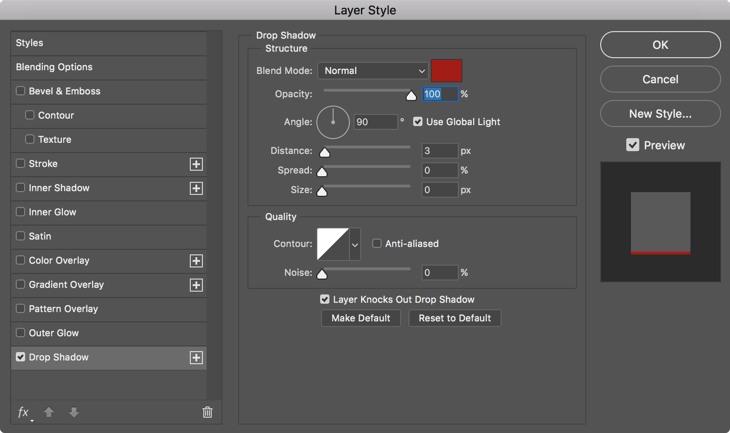The height and width of the screenshot is (433, 730).
Task: Add another Gradient Overlay via plus icon
Action: tap(196, 285)
